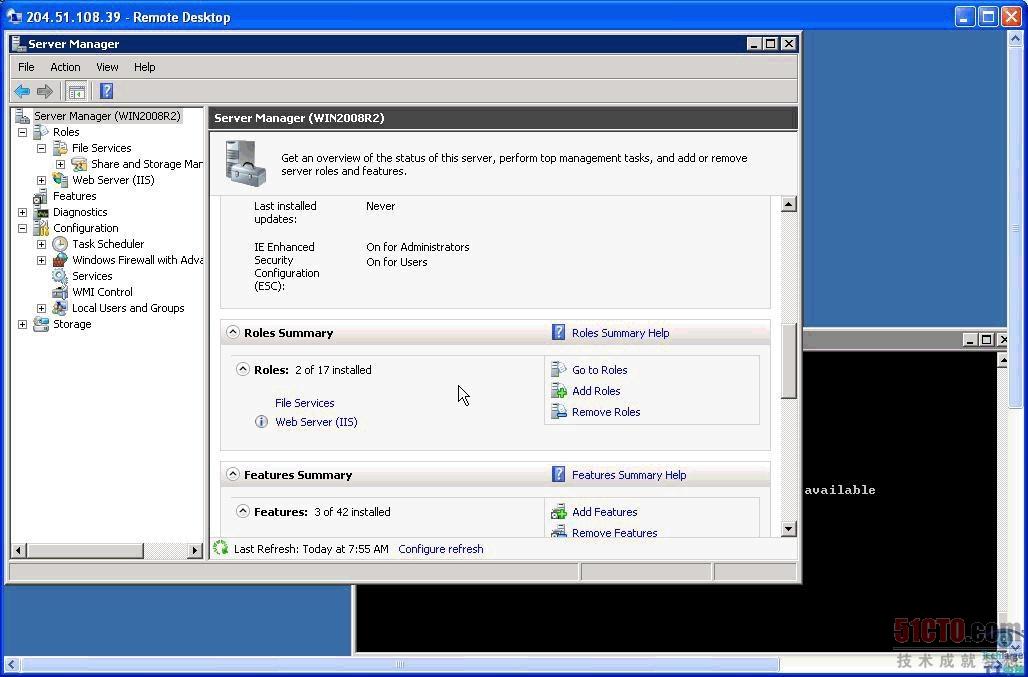Click the Add Roles icon
This screenshot has height=677, width=1028.
point(559,391)
